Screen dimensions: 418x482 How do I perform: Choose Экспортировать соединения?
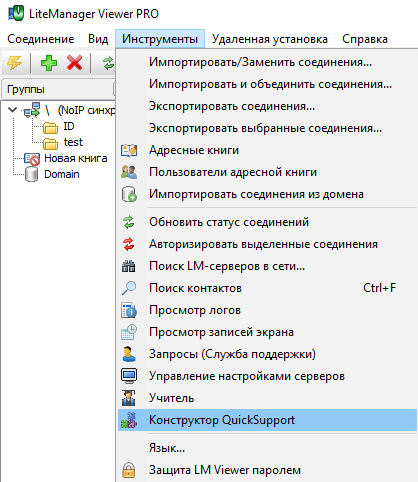point(267,106)
